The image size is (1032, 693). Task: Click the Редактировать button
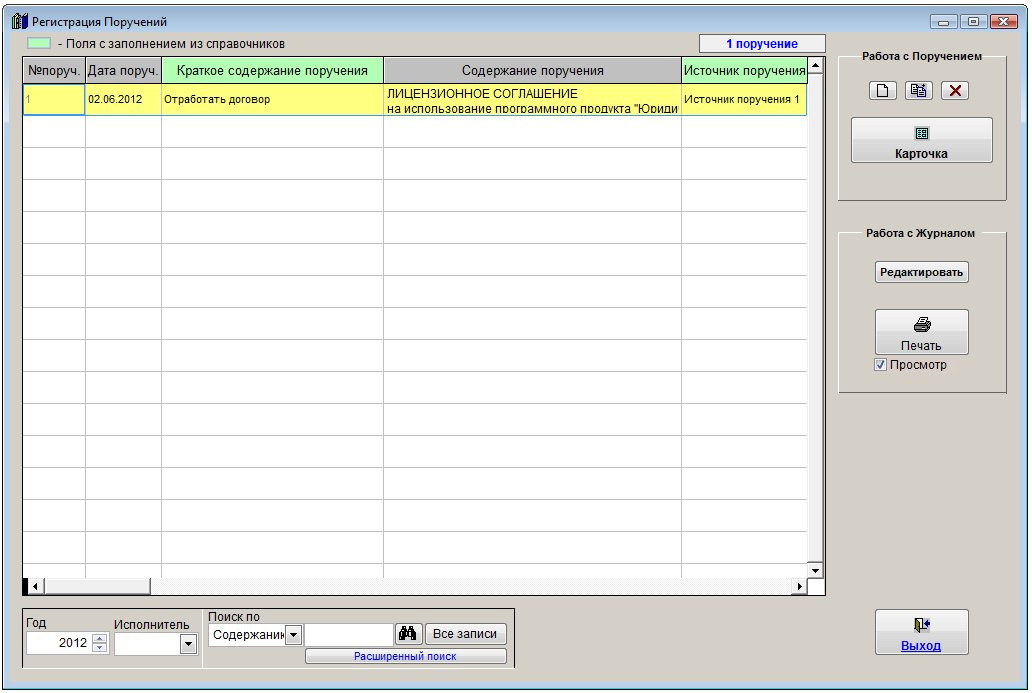click(921, 272)
